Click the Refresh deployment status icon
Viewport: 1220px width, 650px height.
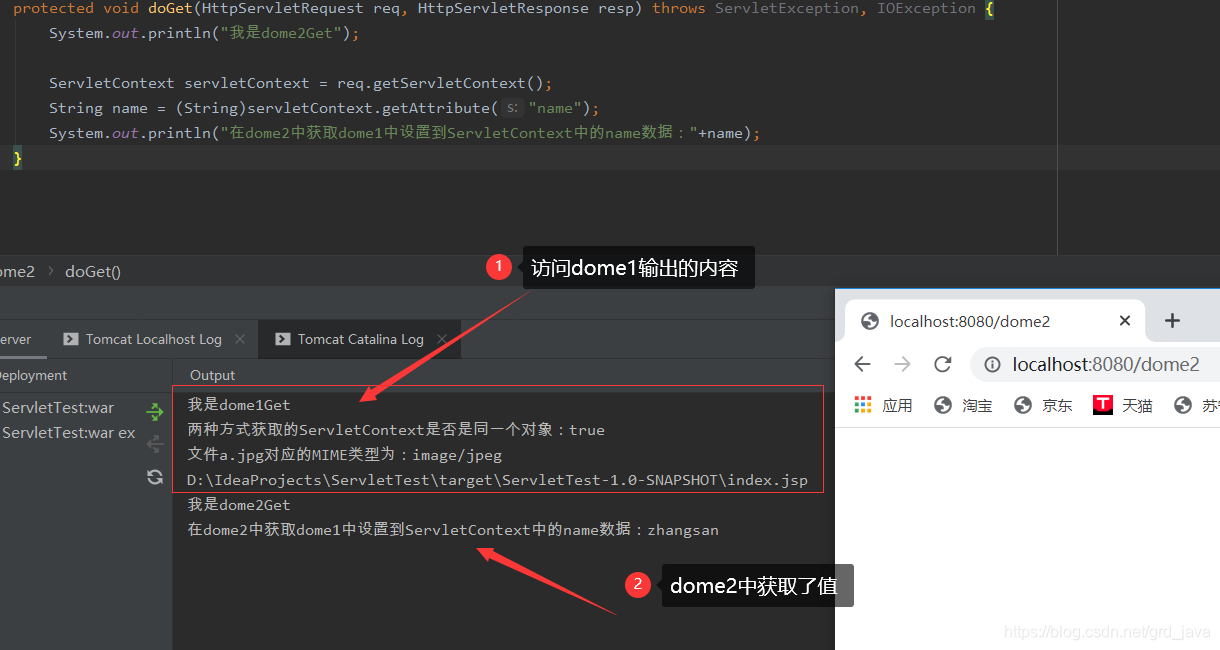coord(155,477)
